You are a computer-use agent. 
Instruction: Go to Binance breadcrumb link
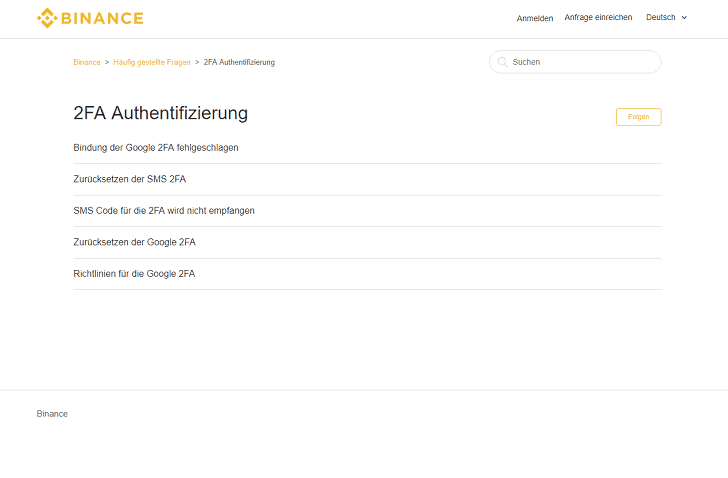click(x=87, y=62)
